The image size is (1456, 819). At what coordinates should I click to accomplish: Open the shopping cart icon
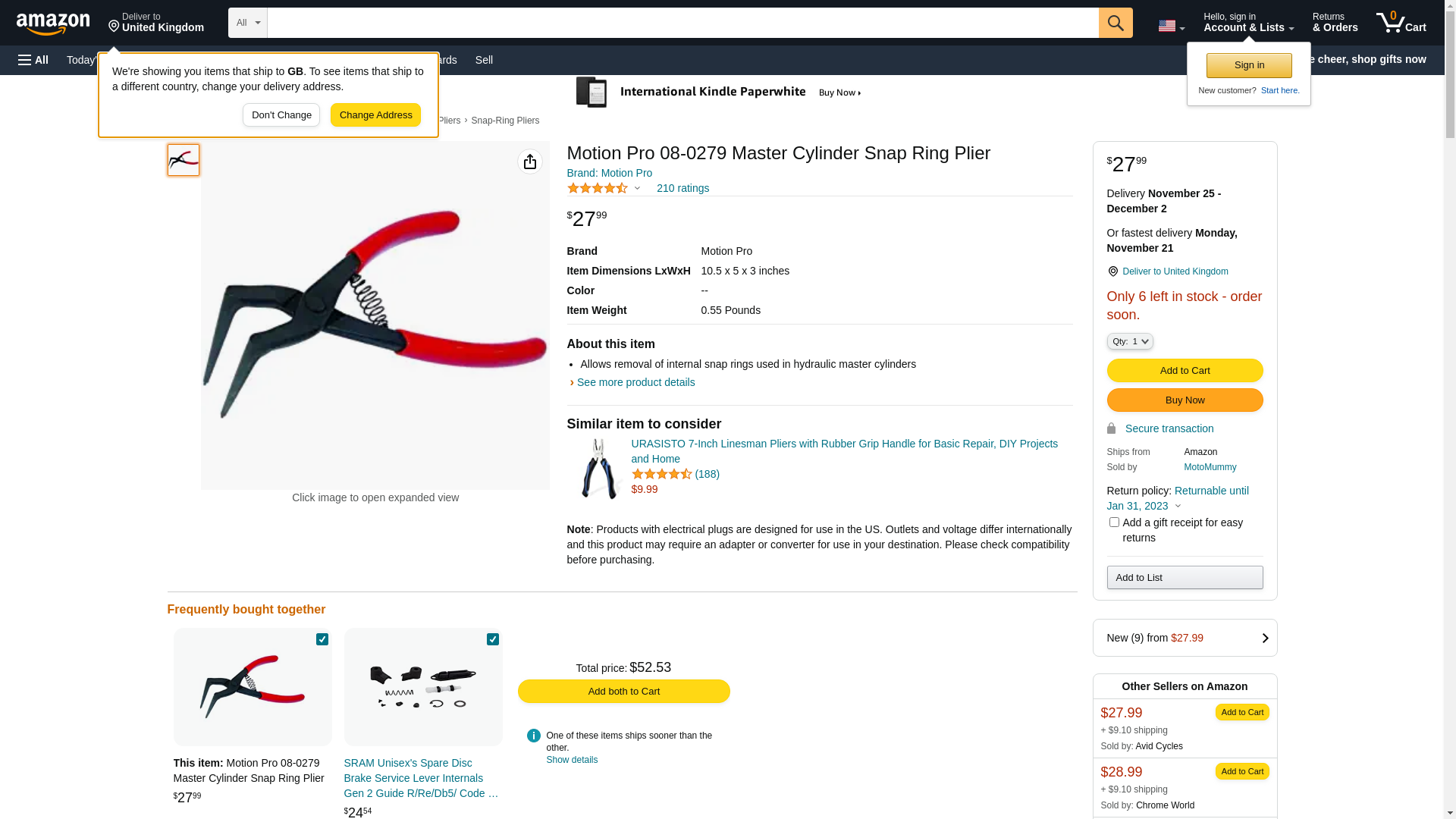(x=1401, y=23)
